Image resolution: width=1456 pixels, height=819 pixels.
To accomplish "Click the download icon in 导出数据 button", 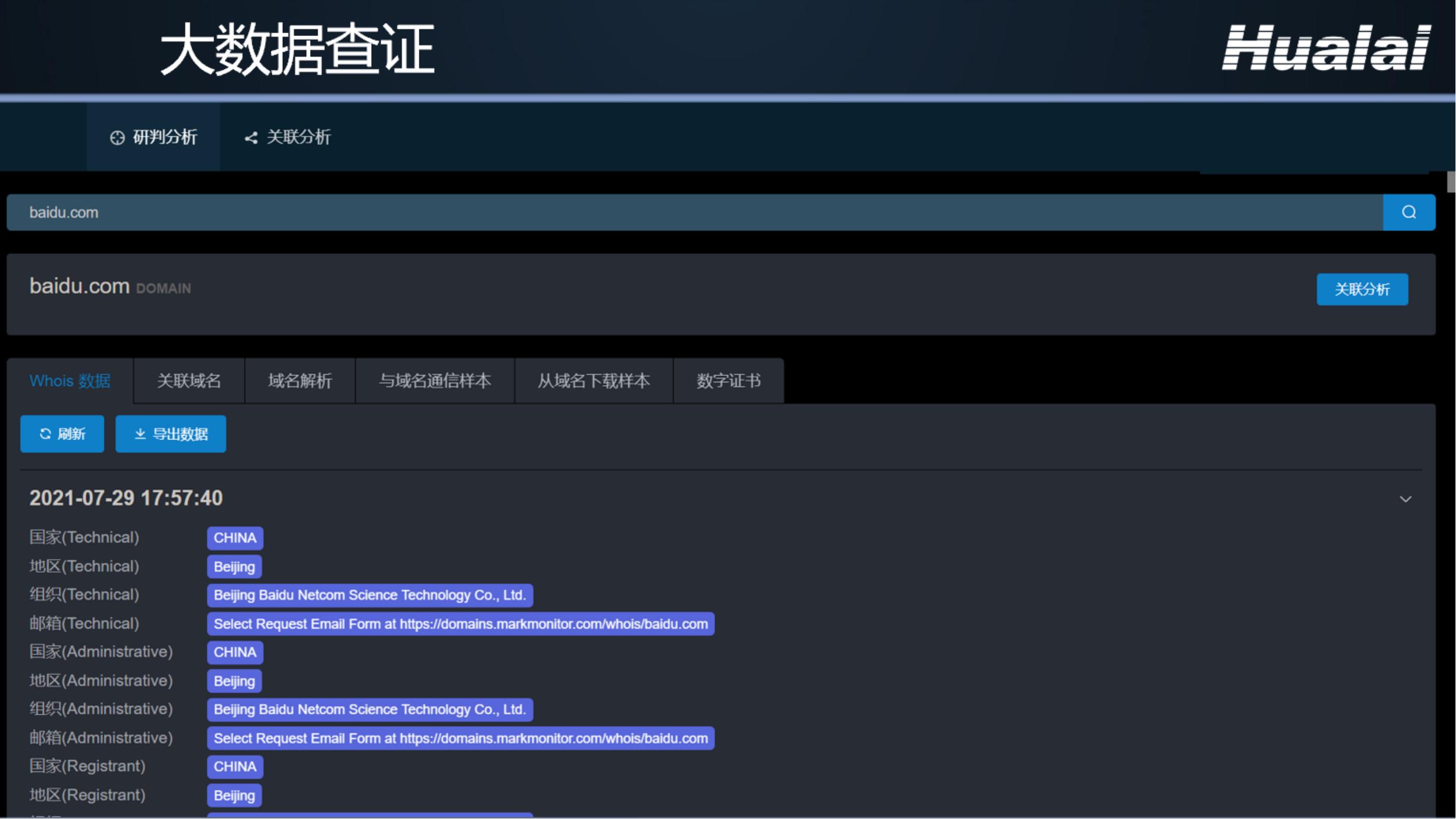I will (140, 434).
